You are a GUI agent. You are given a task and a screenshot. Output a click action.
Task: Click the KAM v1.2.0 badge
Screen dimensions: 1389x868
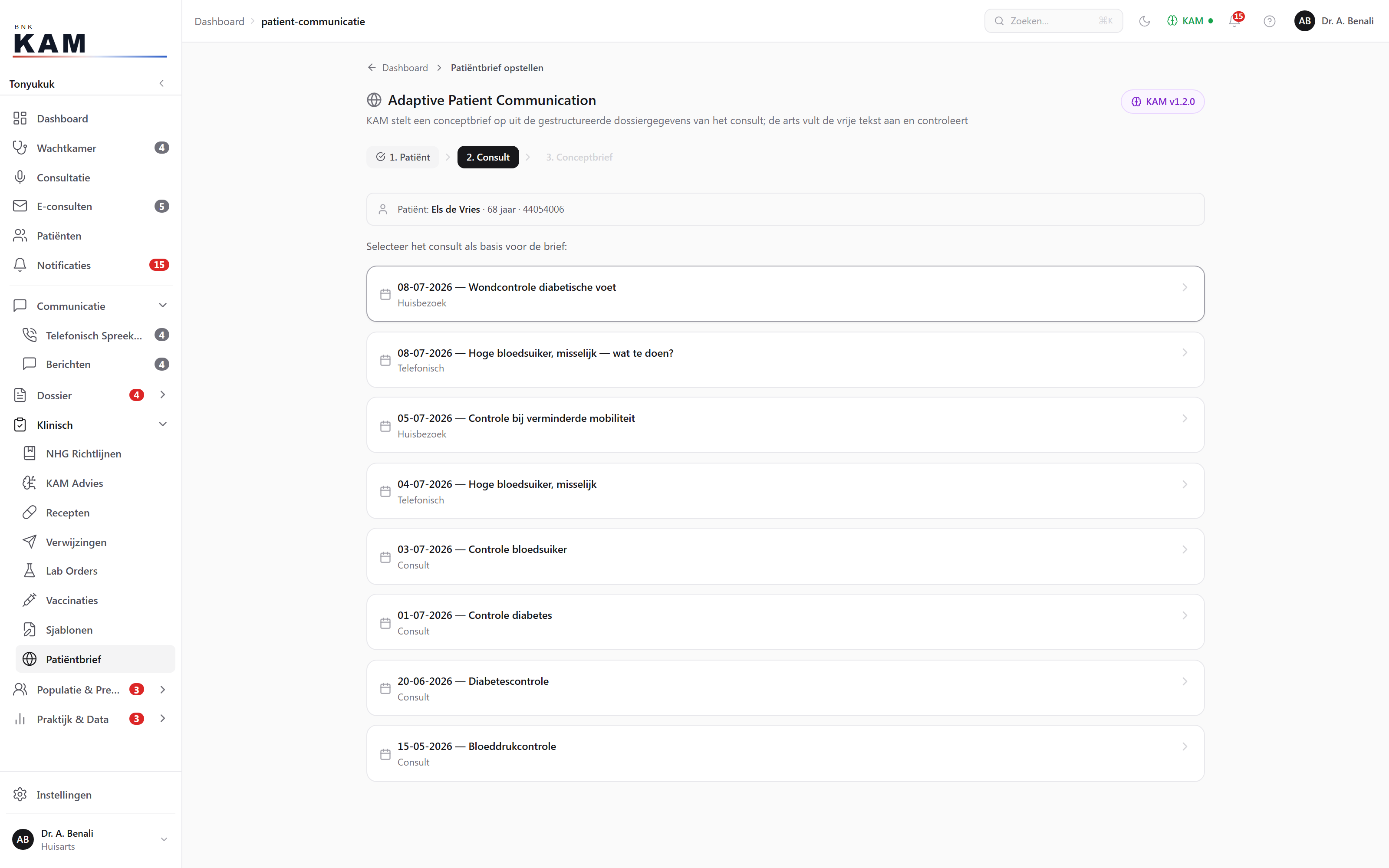[1162, 102]
